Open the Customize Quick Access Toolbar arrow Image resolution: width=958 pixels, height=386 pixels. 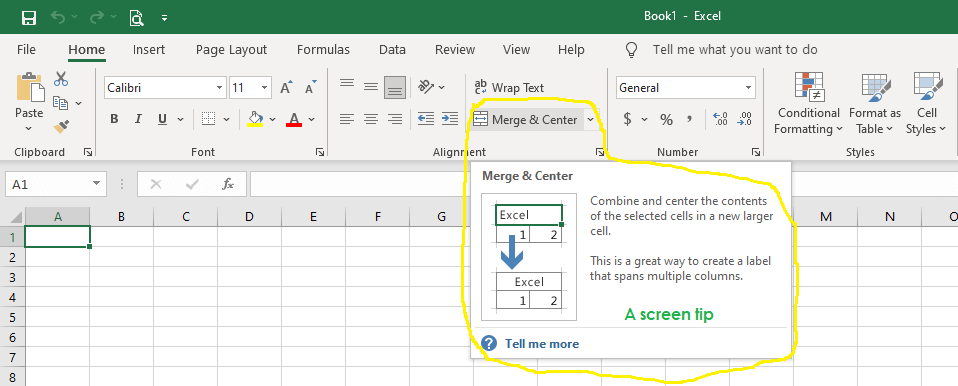pos(164,18)
